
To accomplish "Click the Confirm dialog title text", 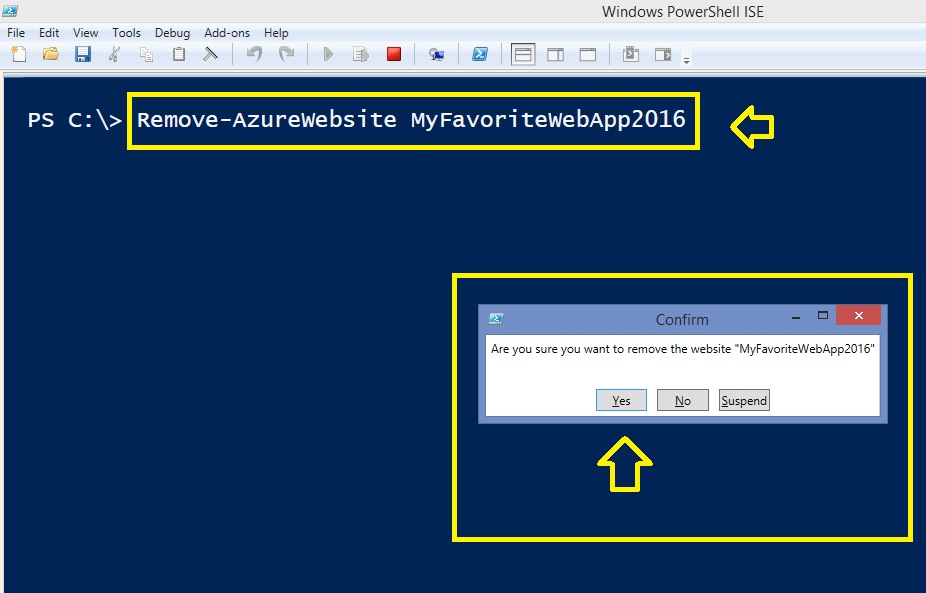I will (x=682, y=320).
